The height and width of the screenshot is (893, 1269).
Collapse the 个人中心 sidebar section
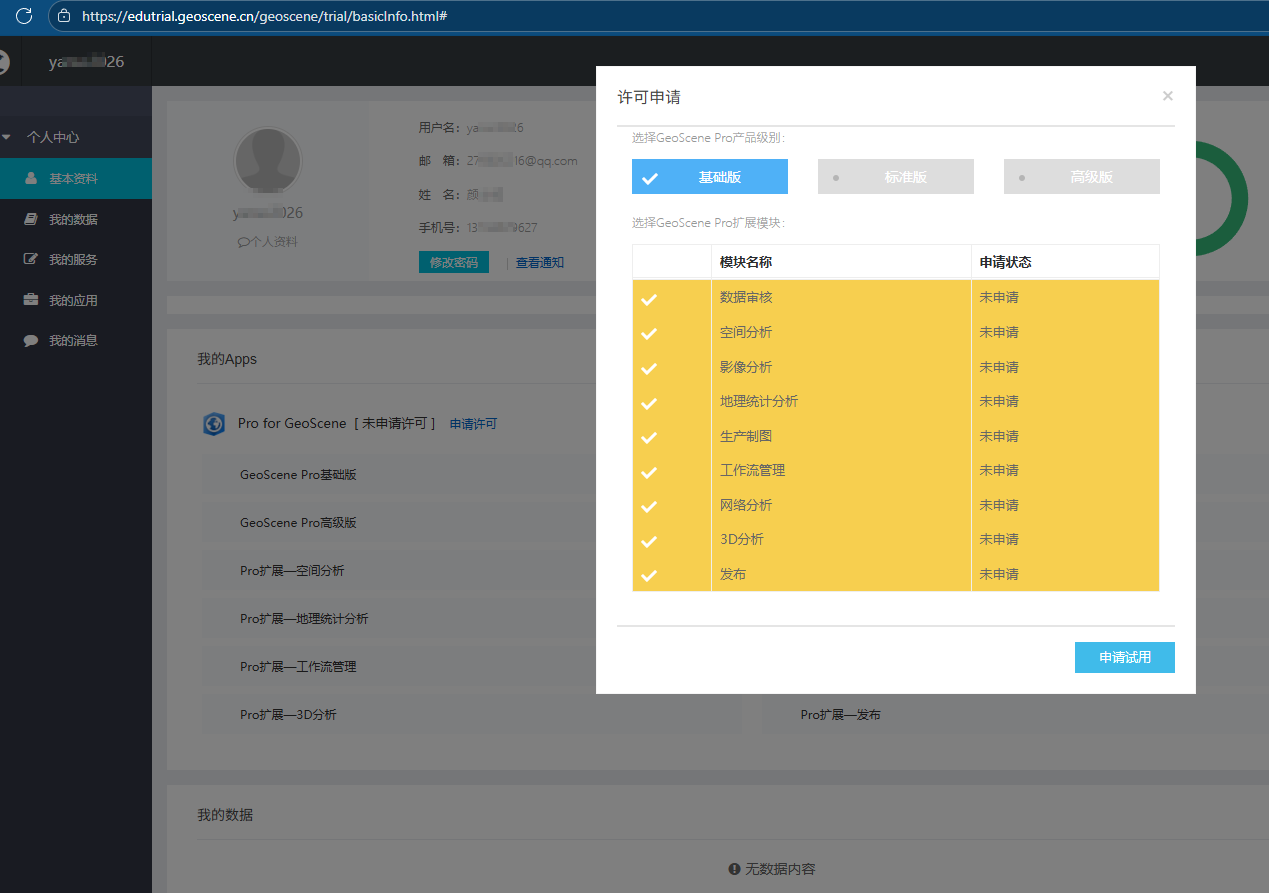tap(76, 137)
